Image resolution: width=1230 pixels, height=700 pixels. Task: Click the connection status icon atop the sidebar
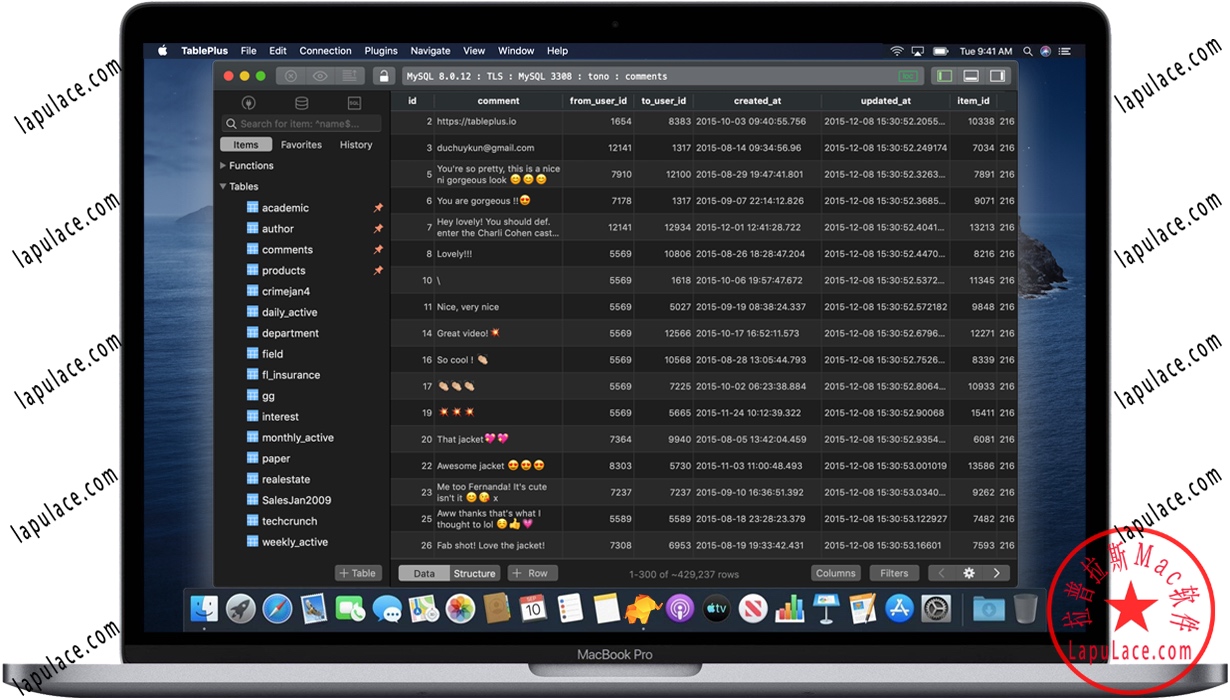(248, 102)
